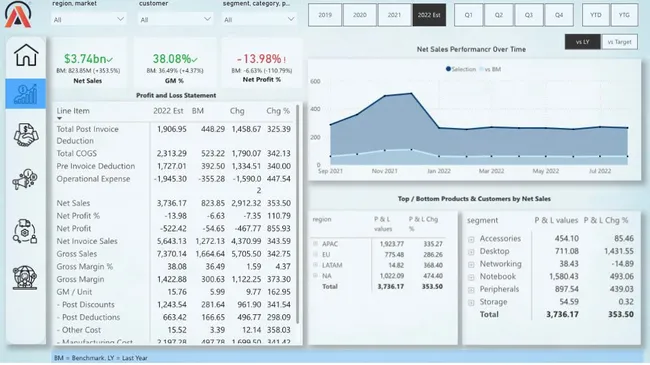Viewport: 650px width, 365px height.
Task: Select the 2022 Est year button
Action: point(429,15)
